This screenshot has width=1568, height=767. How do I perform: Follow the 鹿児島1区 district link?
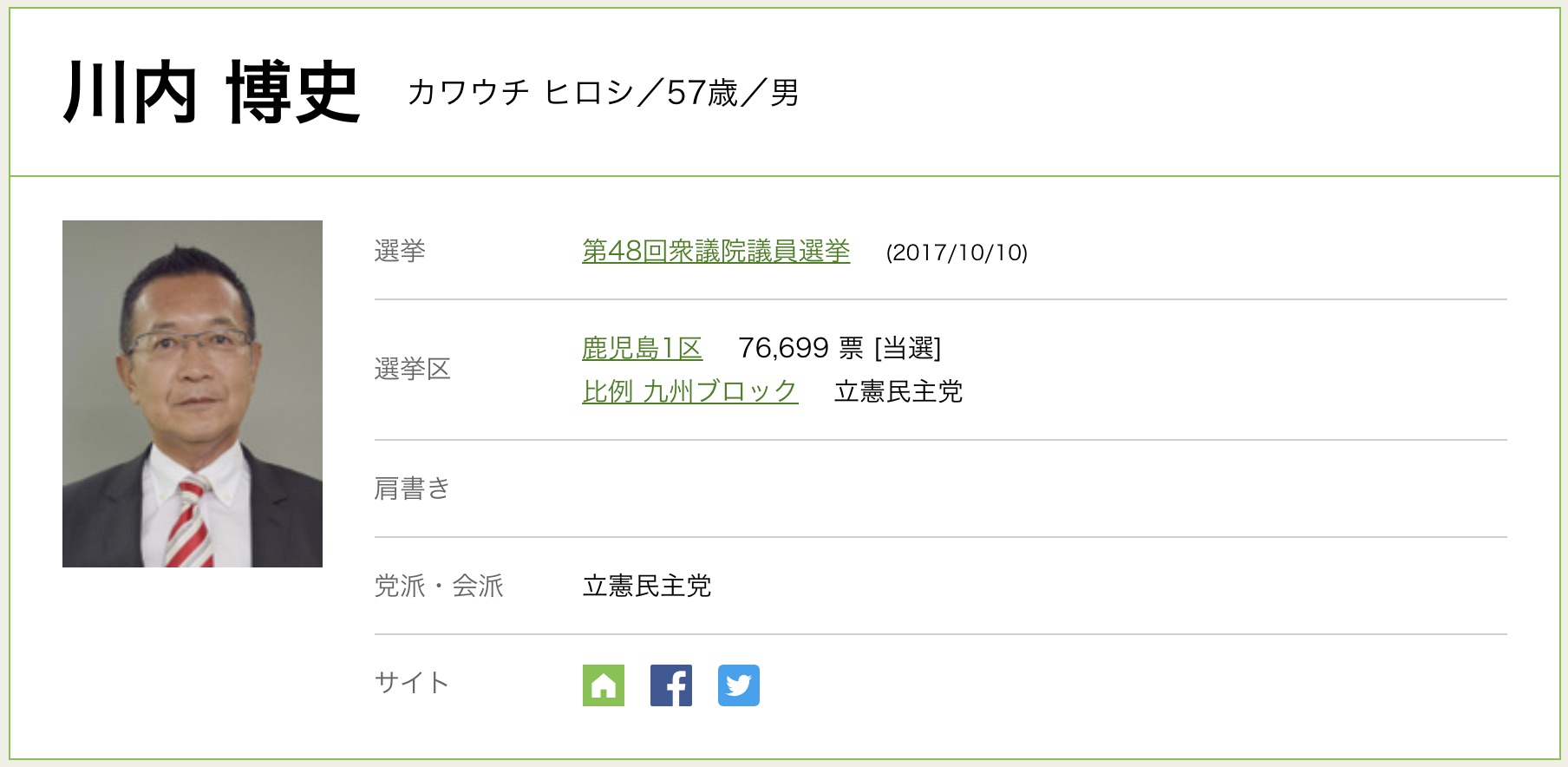click(642, 349)
